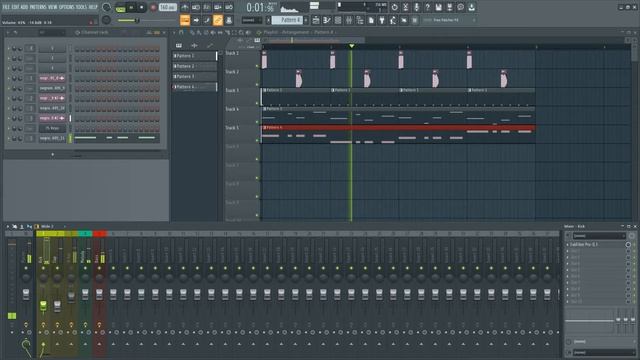This screenshot has width=640, height=360.
Task: Click the orange highlighted link icon
Action: tap(218, 20)
